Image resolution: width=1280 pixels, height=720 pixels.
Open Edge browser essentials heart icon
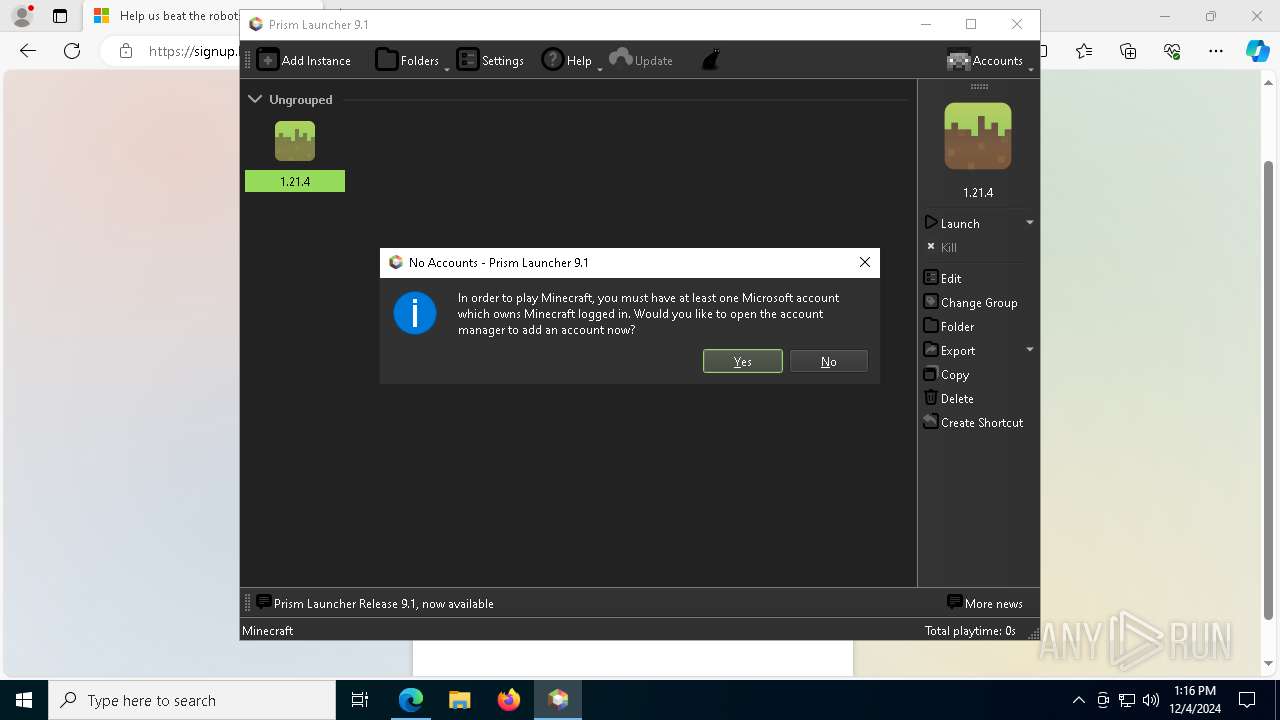pyautogui.click(x=1172, y=51)
